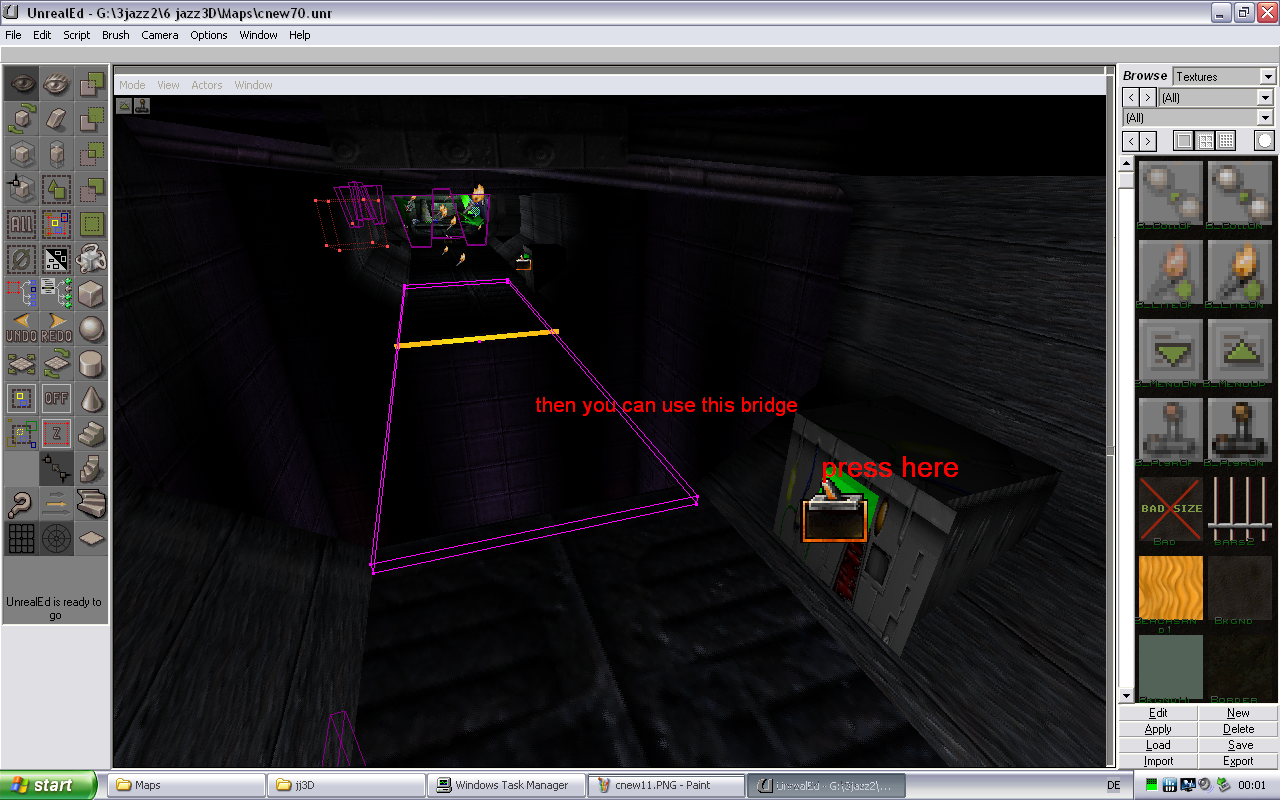1280x802 pixels.
Task: Open the Options menu
Action: tap(209, 35)
